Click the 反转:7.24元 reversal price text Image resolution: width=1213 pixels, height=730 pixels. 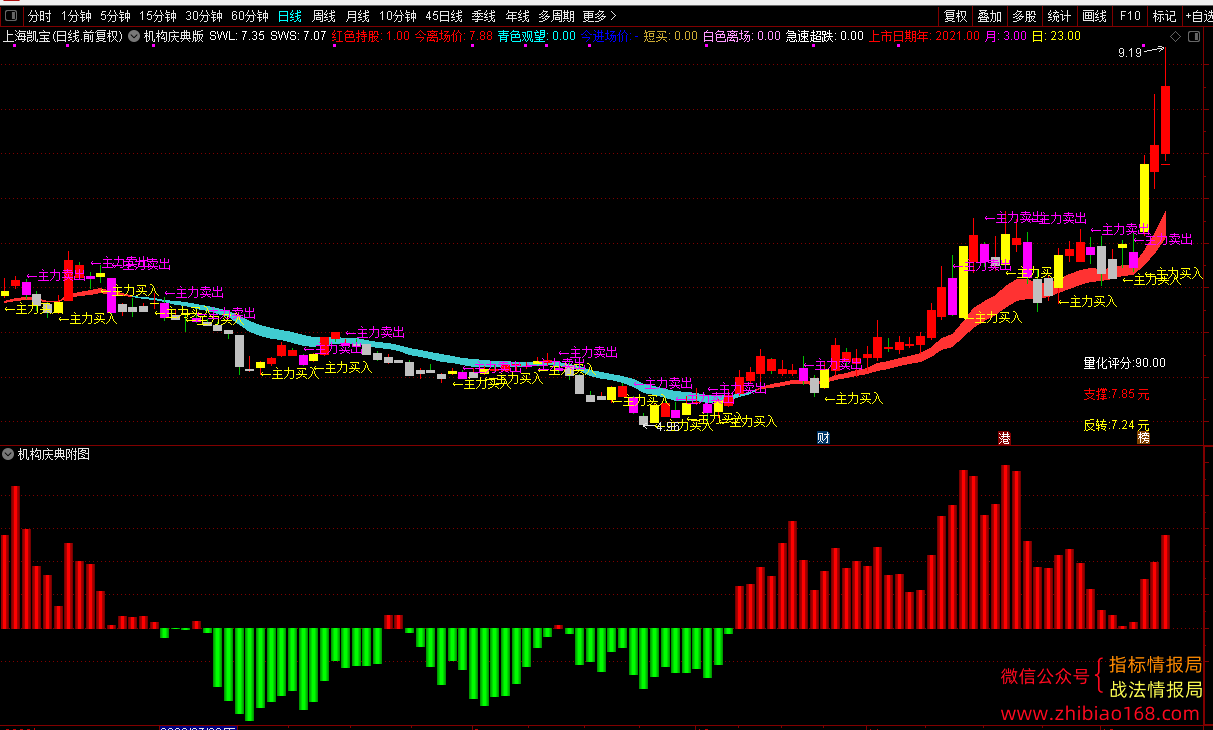pyautogui.click(x=1116, y=425)
